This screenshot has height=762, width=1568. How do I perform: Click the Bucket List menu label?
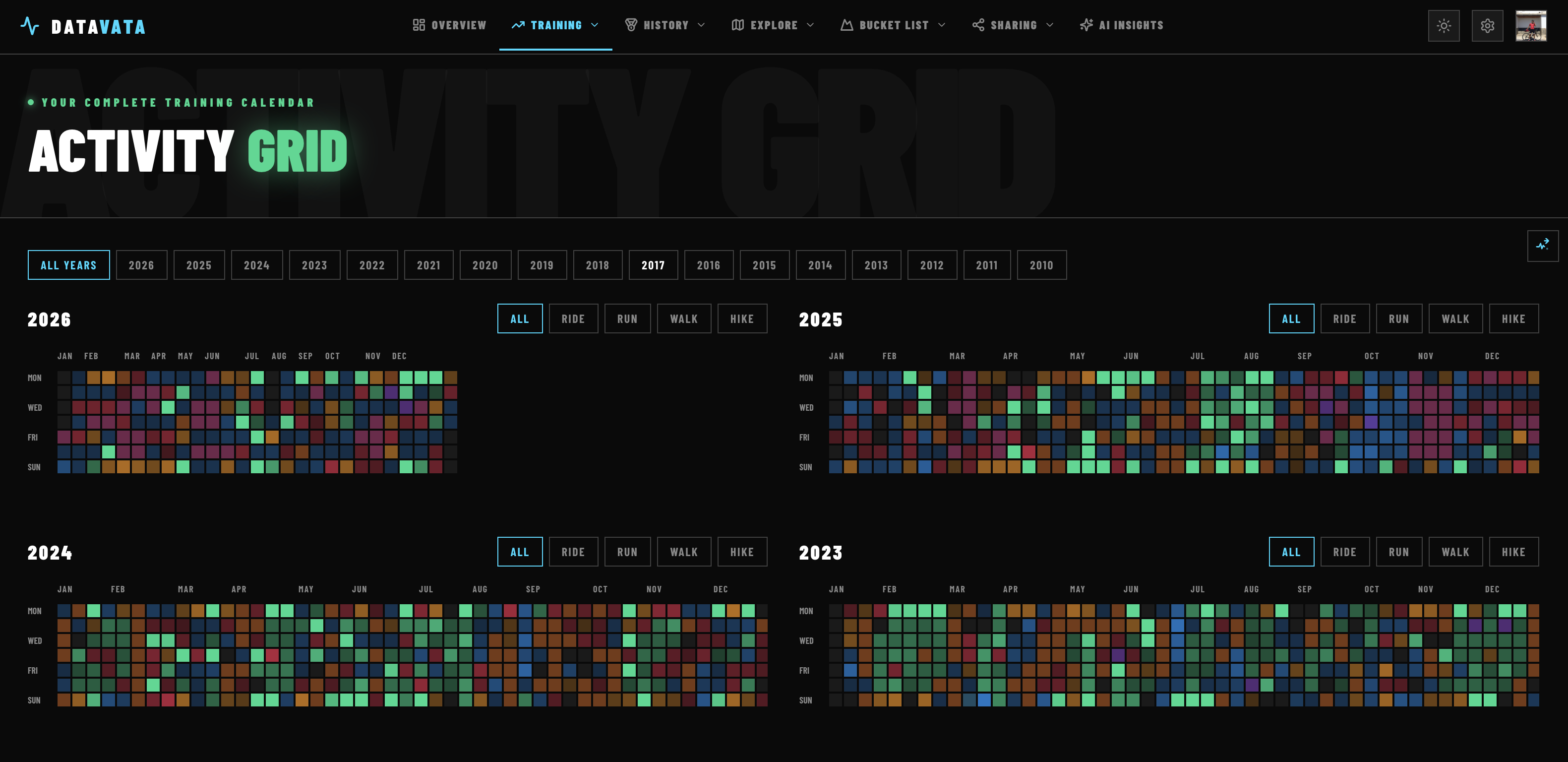click(894, 25)
